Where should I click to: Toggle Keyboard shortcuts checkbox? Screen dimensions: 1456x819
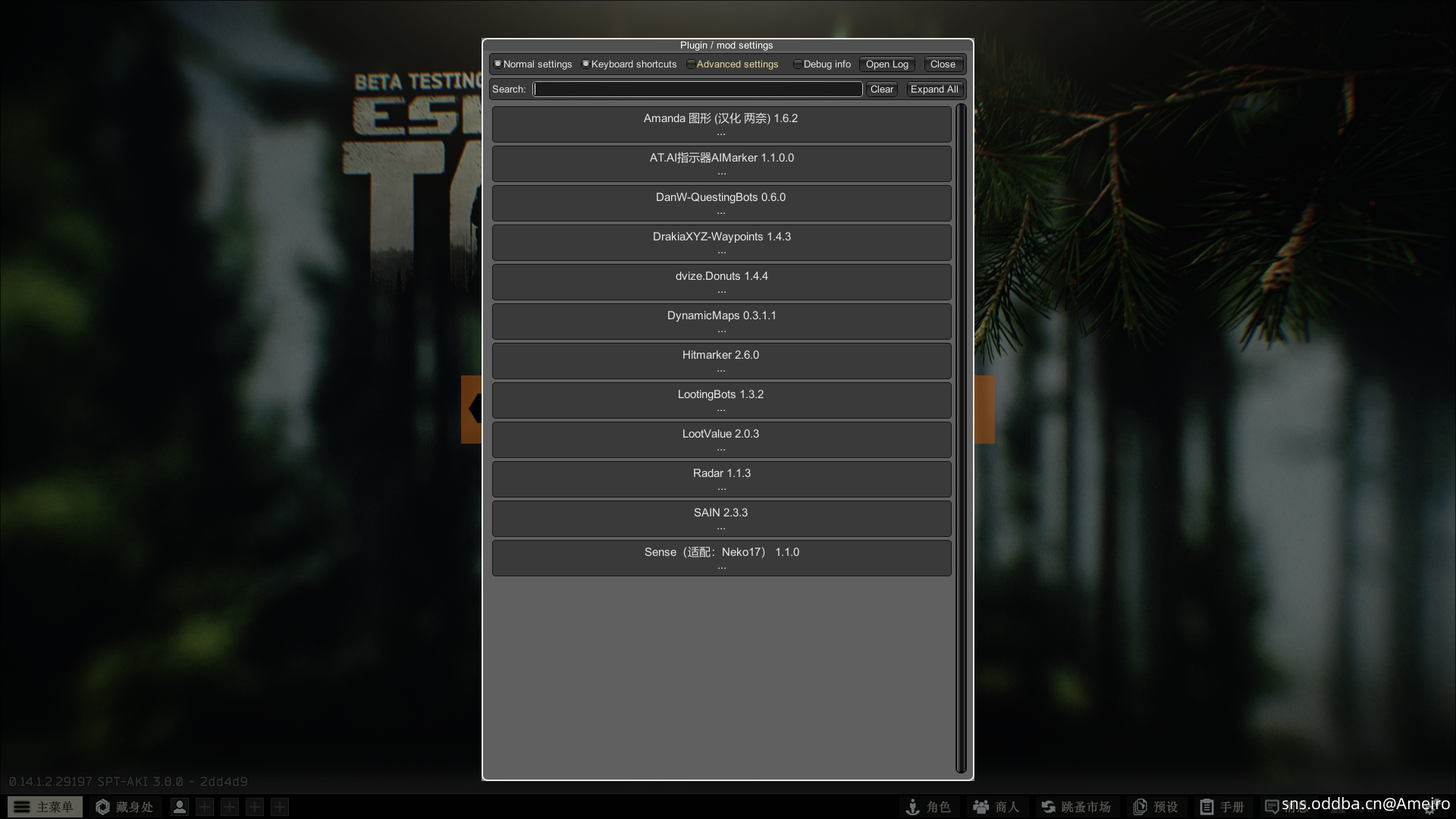585,64
